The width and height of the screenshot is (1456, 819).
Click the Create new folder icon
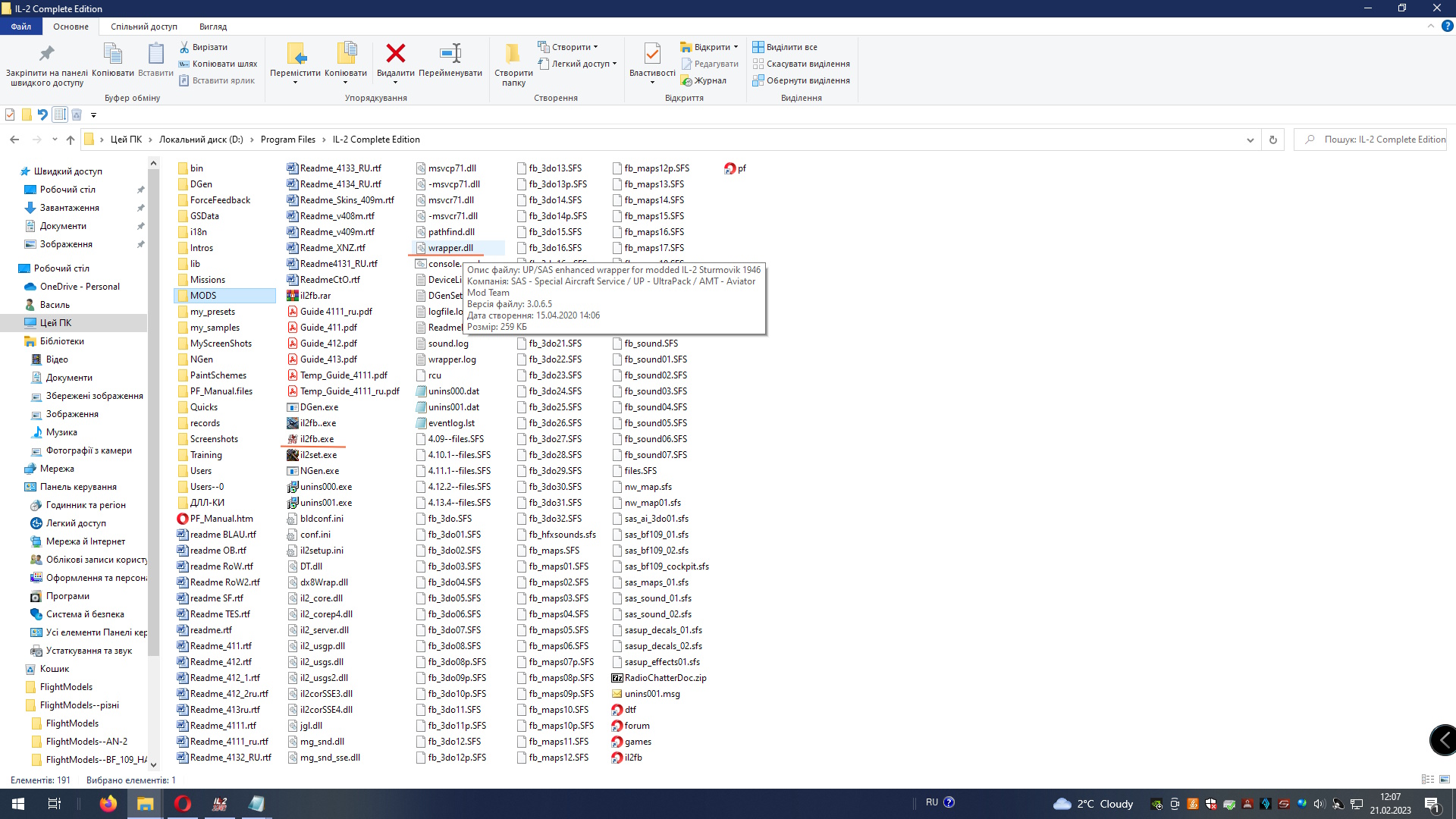pos(513,55)
